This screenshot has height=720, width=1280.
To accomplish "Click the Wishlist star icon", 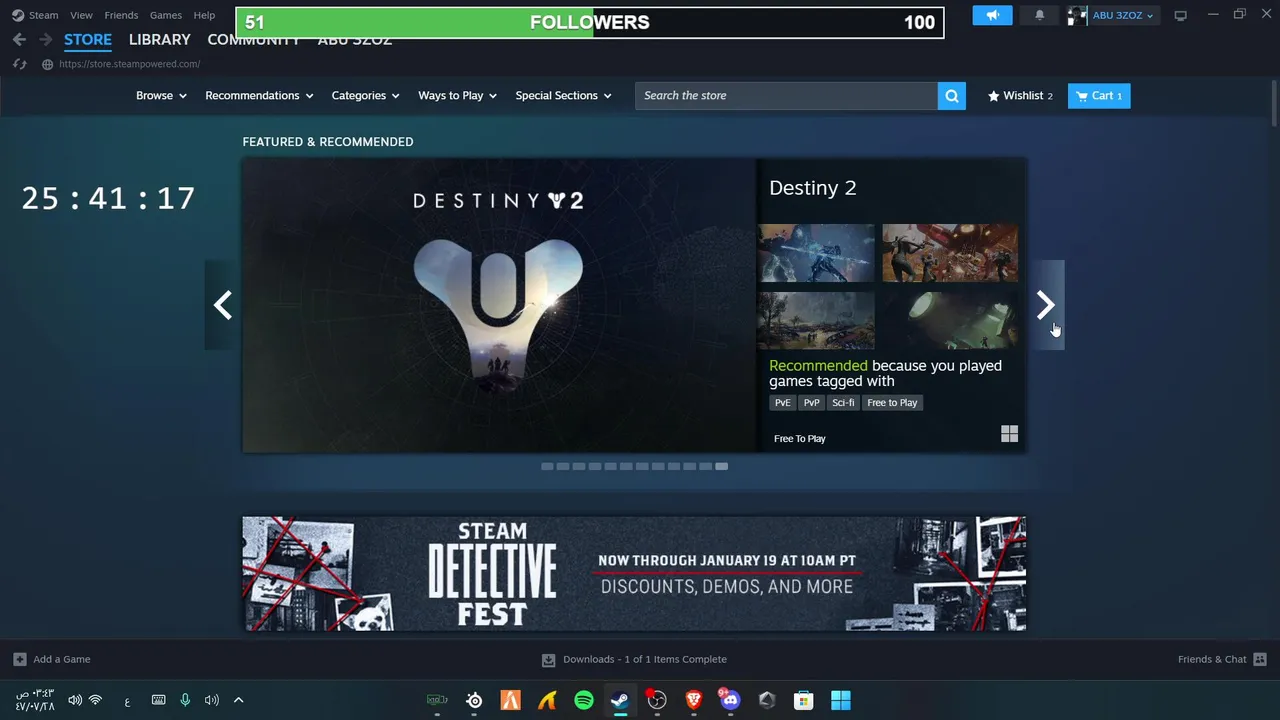I will [x=993, y=96].
